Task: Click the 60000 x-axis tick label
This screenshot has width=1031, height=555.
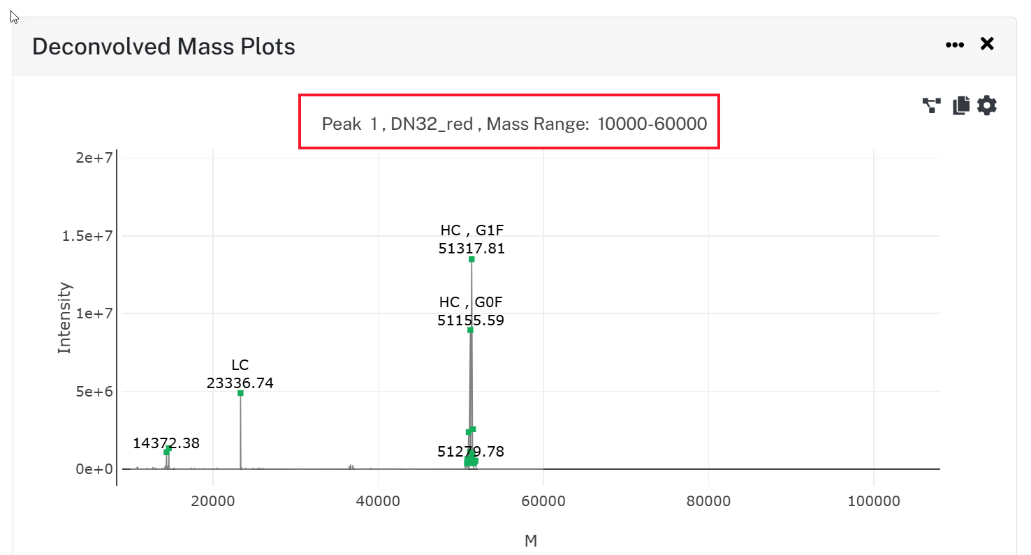Action: 543,501
